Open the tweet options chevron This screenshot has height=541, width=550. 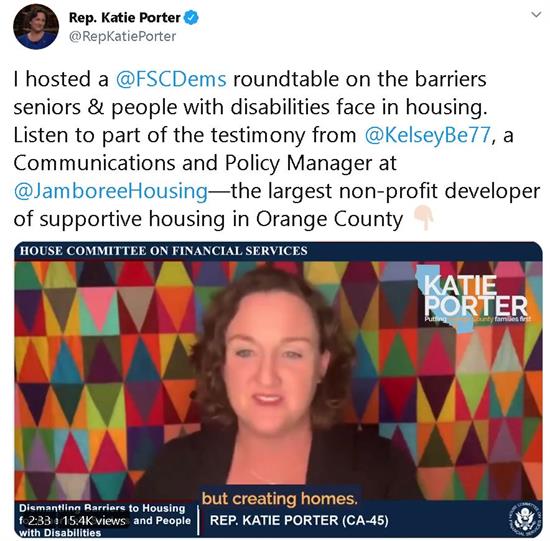click(536, 15)
